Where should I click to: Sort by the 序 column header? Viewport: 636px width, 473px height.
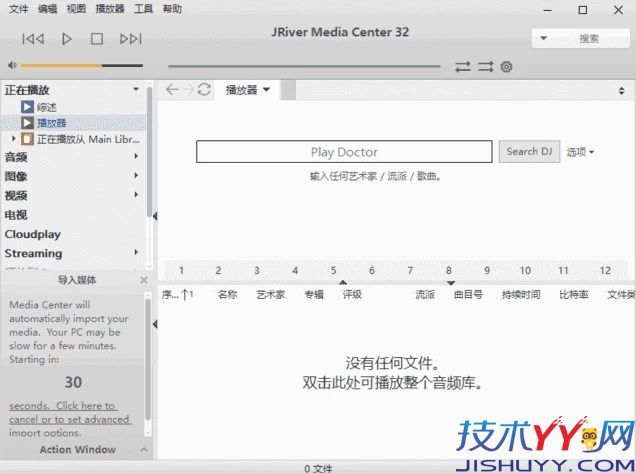click(x=177, y=295)
